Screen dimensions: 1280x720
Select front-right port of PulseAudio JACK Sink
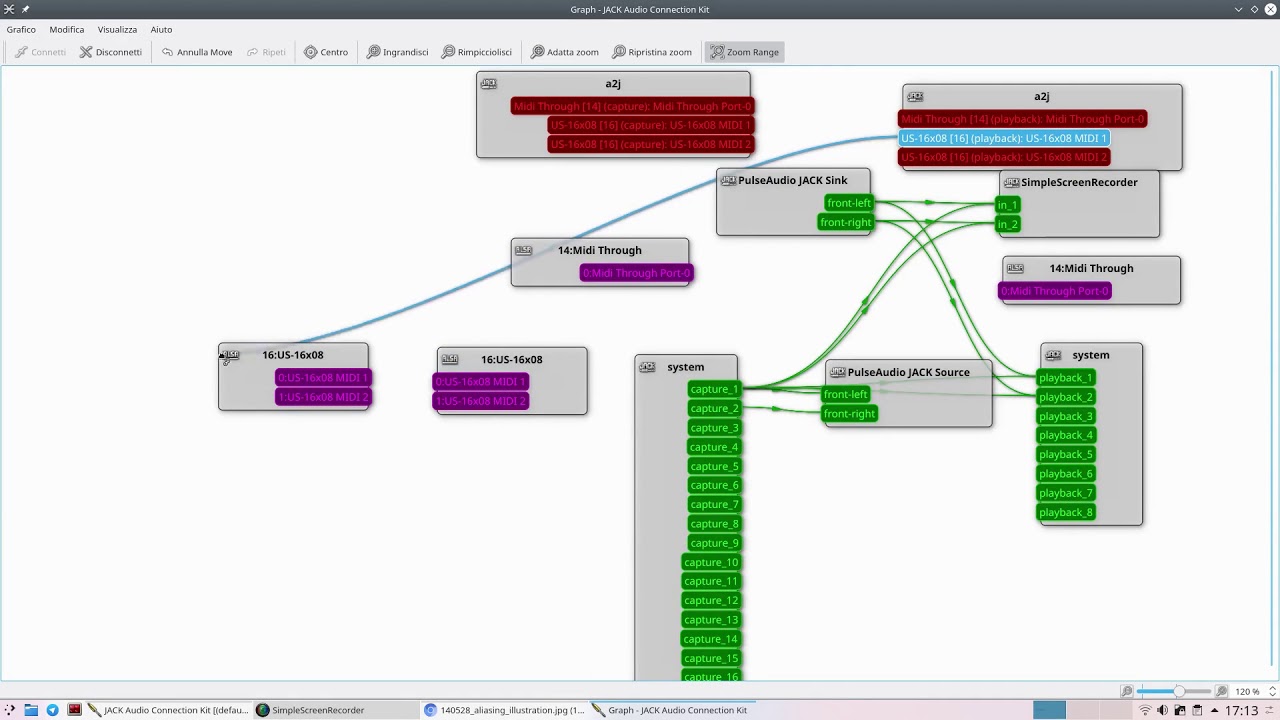click(846, 222)
